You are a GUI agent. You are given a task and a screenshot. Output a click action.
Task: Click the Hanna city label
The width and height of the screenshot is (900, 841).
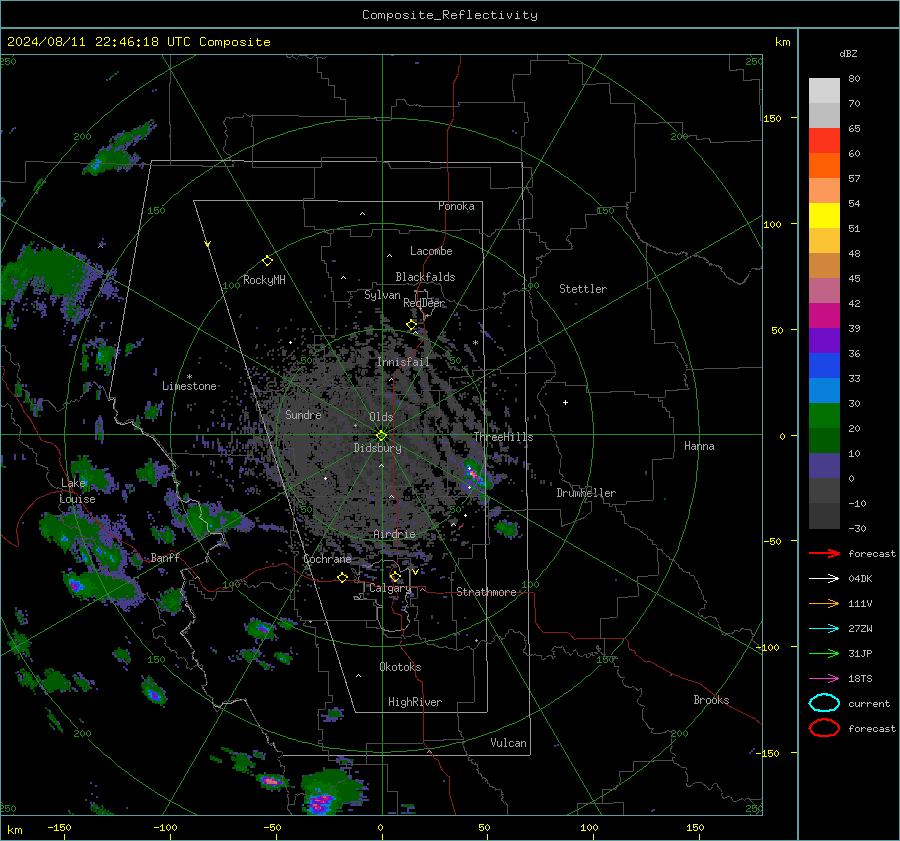699,446
